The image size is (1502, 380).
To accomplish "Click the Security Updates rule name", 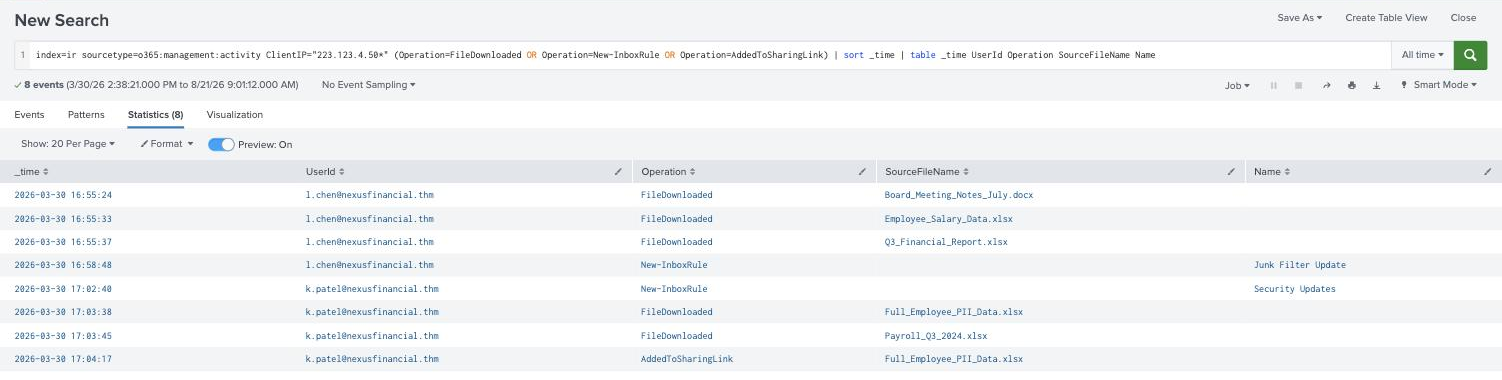I will tap(1295, 289).
